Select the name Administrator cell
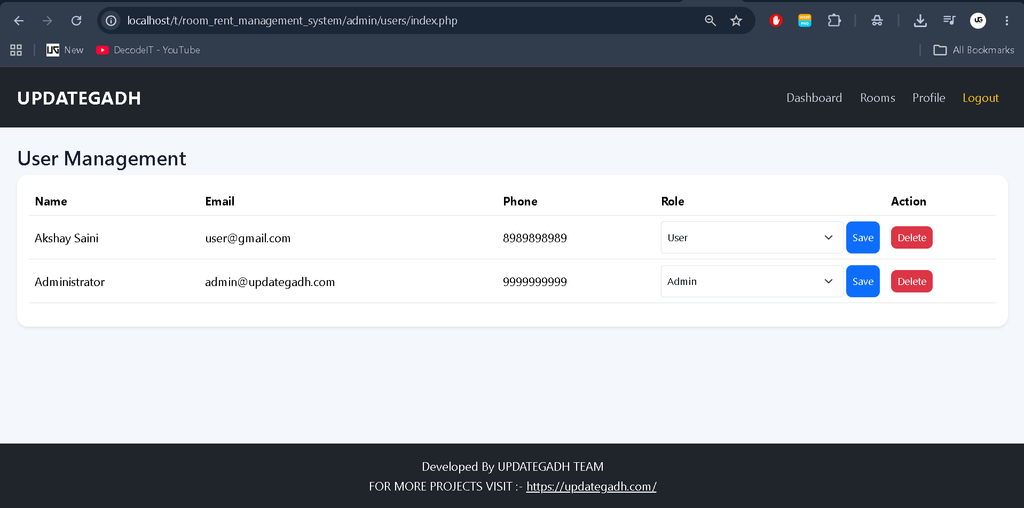Viewport: 1024px width, 508px height. [x=70, y=282]
